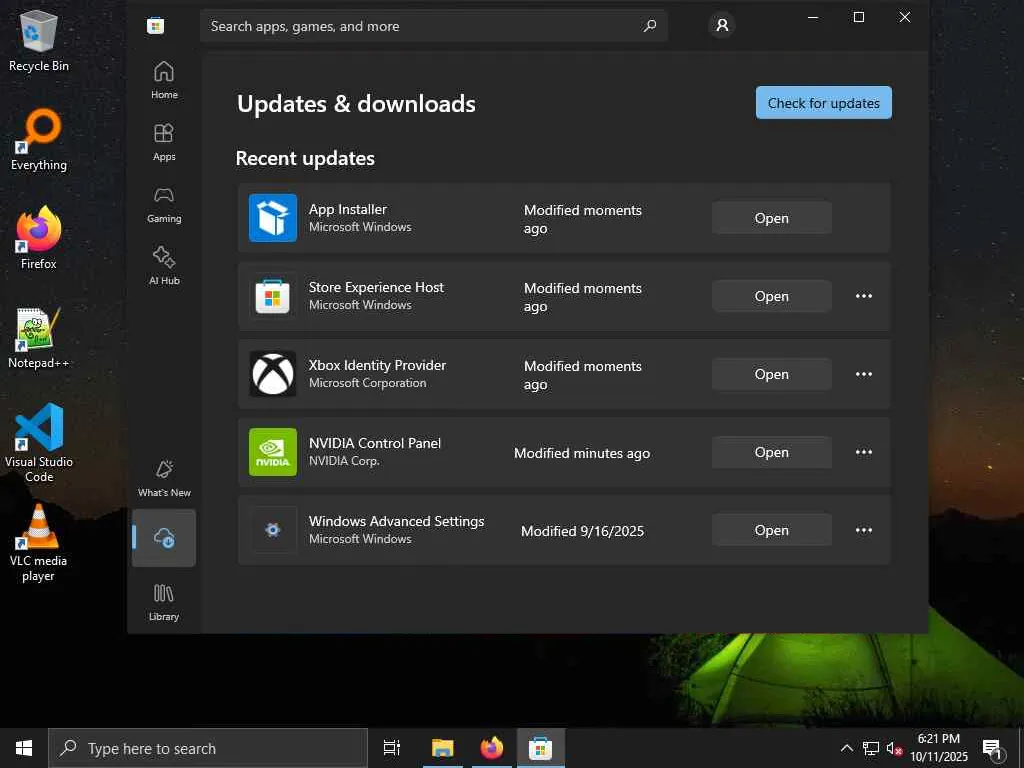Click Check for updates button

[x=824, y=103]
